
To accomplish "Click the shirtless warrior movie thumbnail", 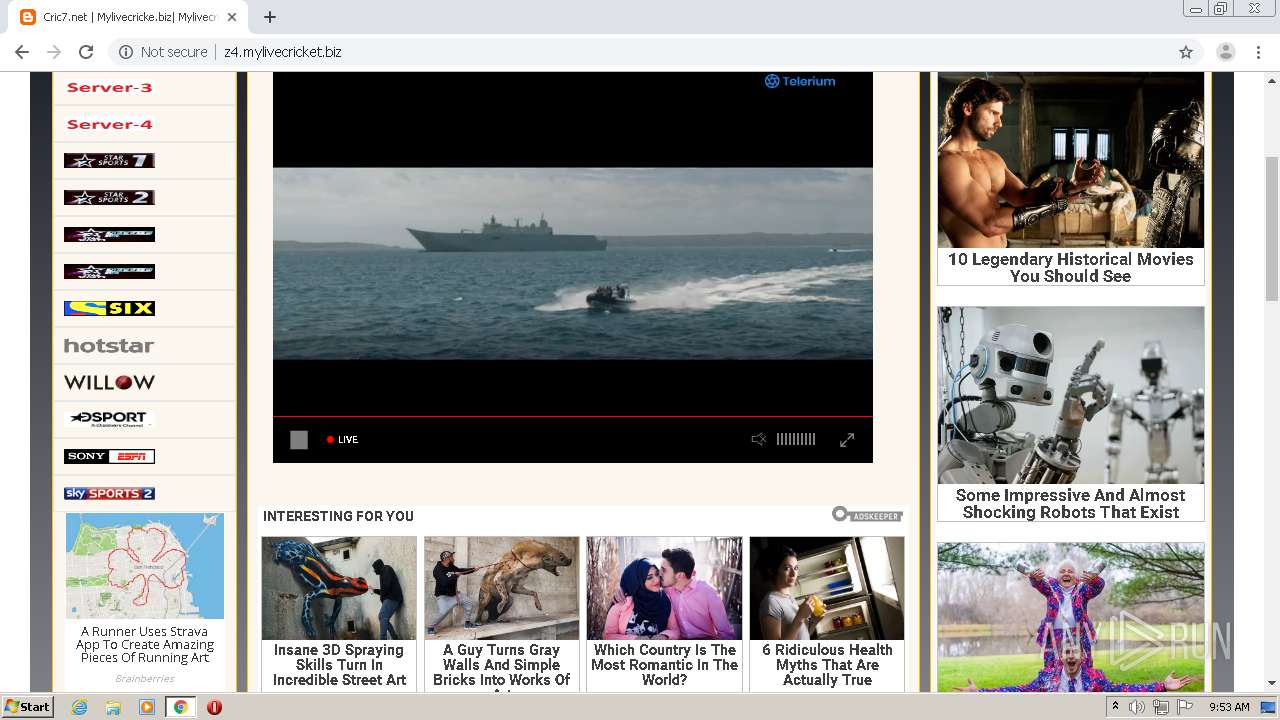I will coord(1071,160).
